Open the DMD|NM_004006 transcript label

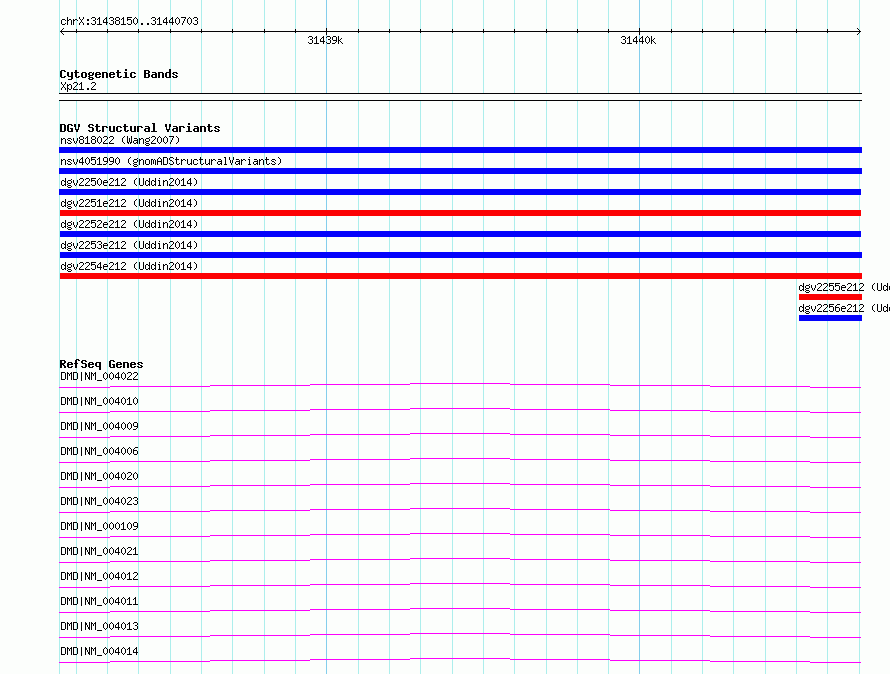[99, 451]
